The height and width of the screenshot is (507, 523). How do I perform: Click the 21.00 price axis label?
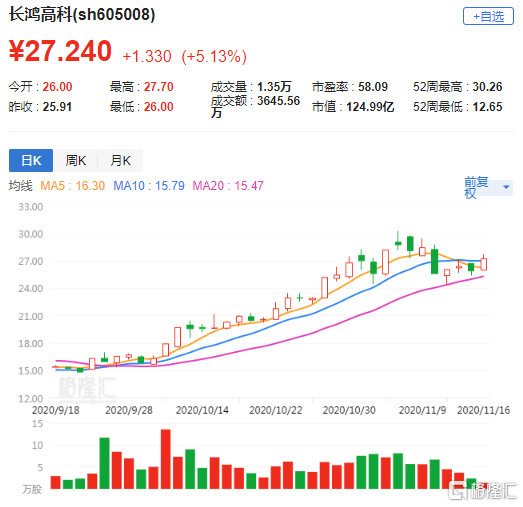tap(31, 316)
